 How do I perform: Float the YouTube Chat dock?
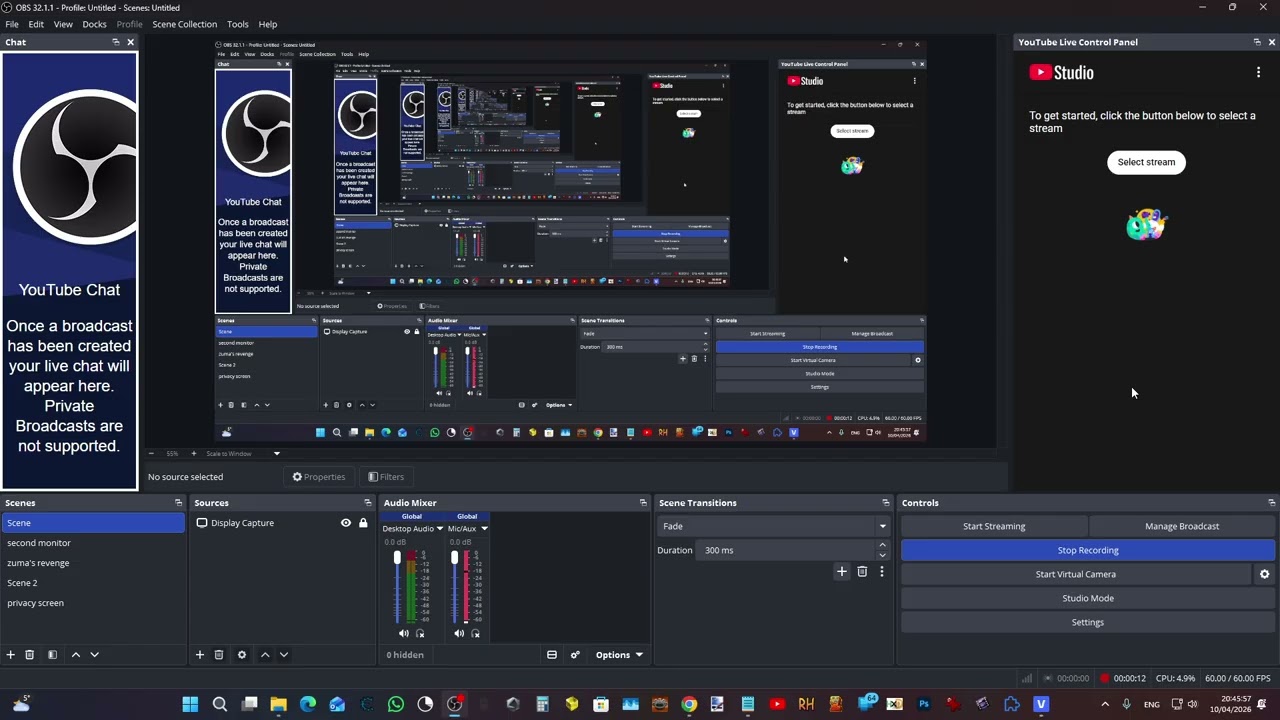116,42
